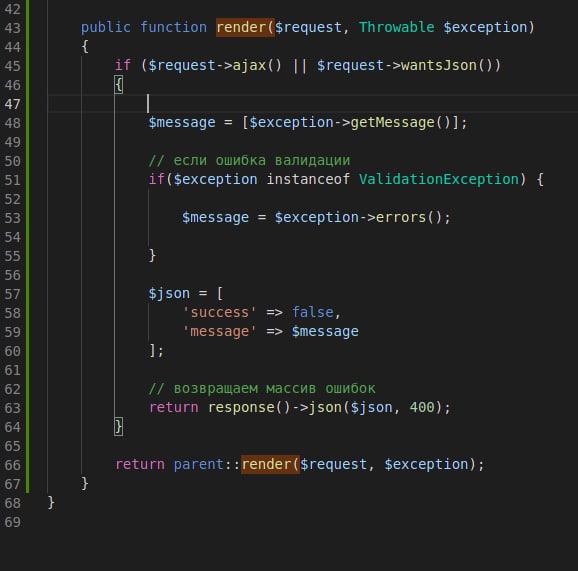The height and width of the screenshot is (571, 578).
Task: Click the 'success' string key
Action: click(219, 312)
